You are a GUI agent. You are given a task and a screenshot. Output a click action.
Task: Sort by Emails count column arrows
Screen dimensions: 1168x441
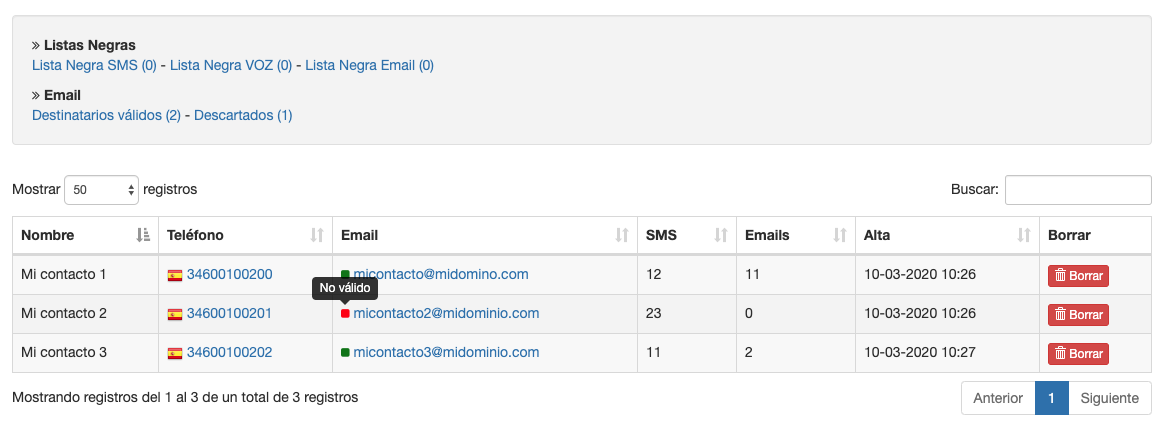pyautogui.click(x=840, y=235)
